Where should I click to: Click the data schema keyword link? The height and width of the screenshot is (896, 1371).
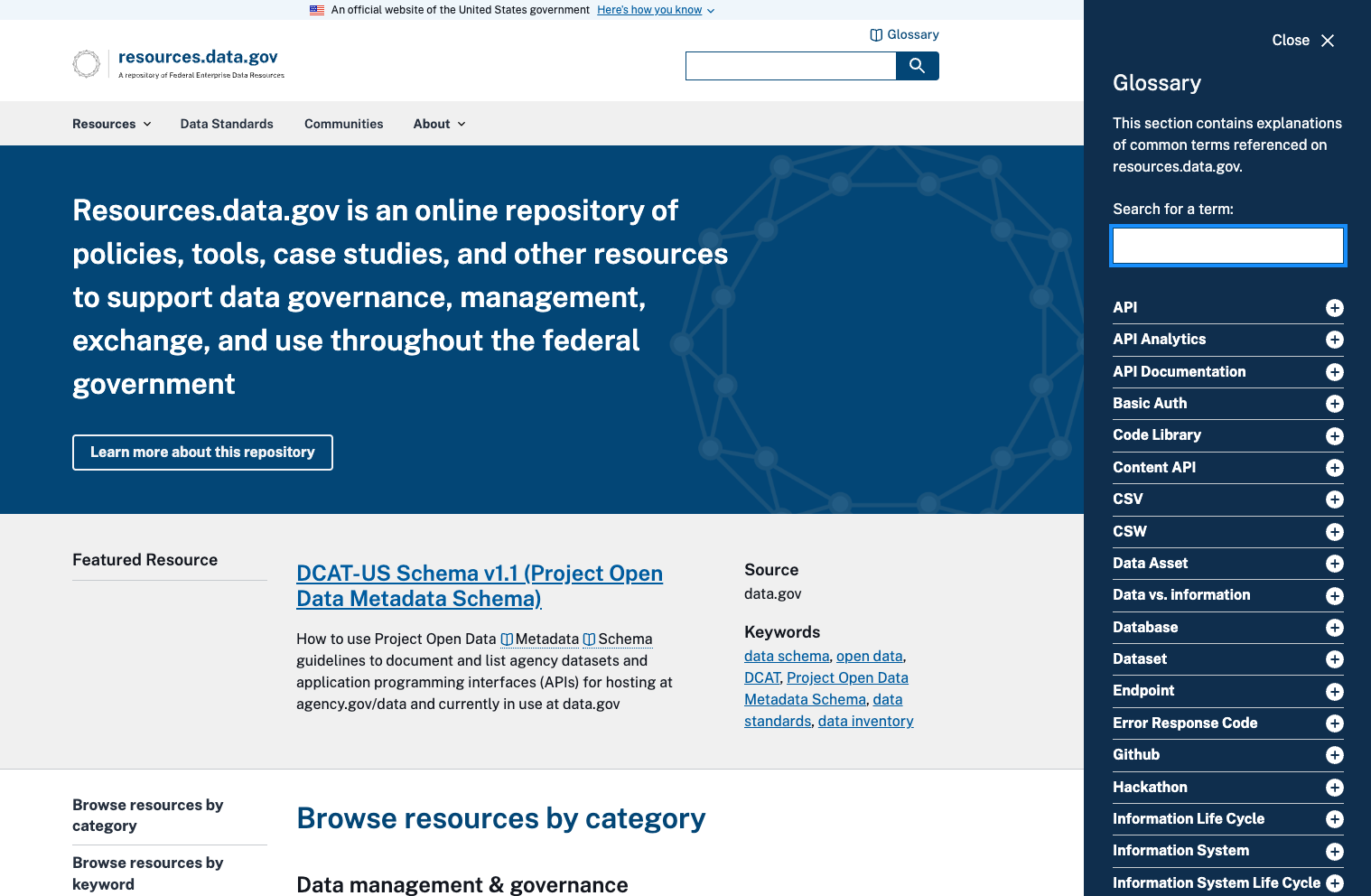pyautogui.click(x=787, y=656)
